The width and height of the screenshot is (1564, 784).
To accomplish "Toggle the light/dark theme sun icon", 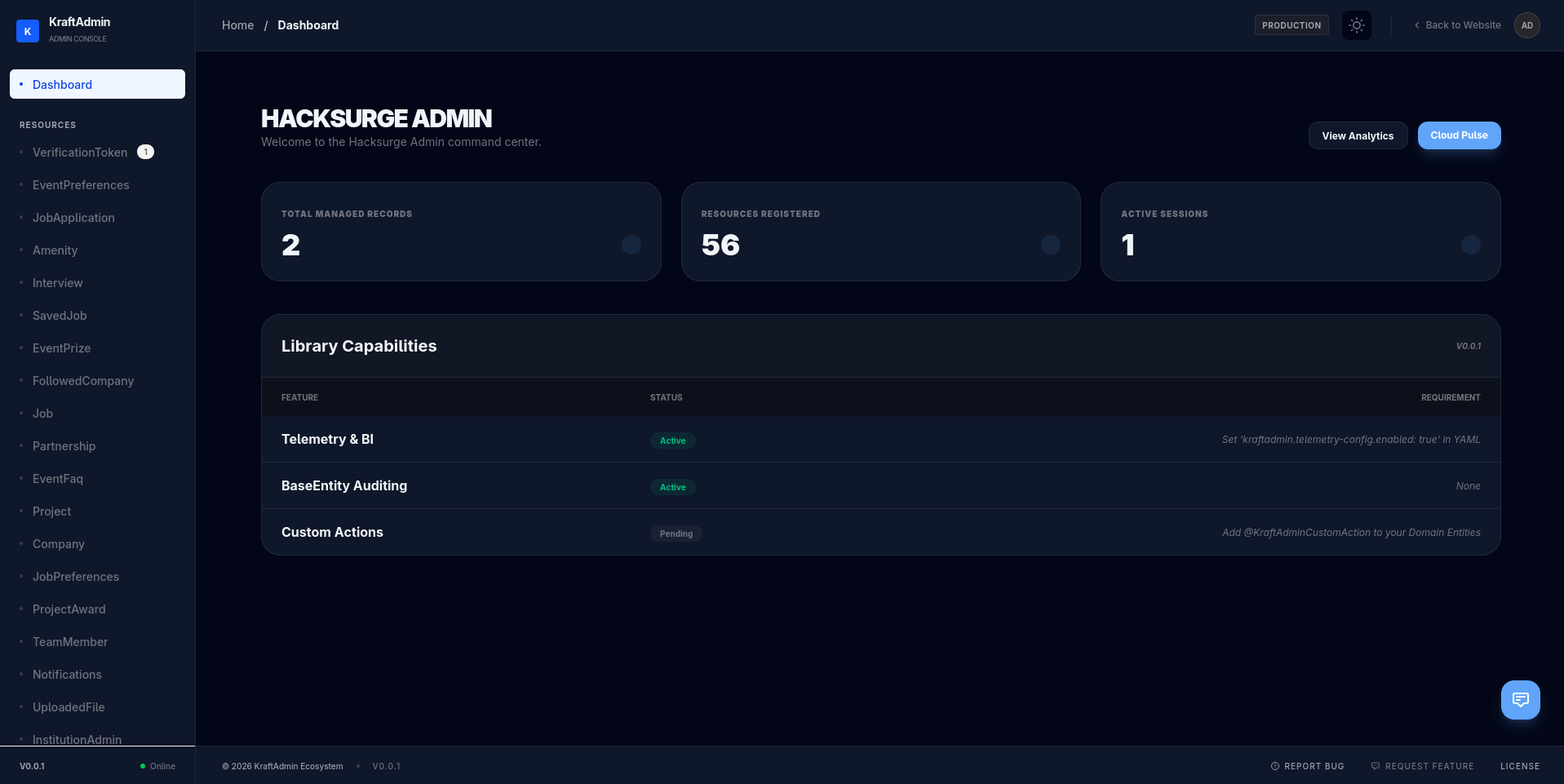I will (x=1356, y=25).
